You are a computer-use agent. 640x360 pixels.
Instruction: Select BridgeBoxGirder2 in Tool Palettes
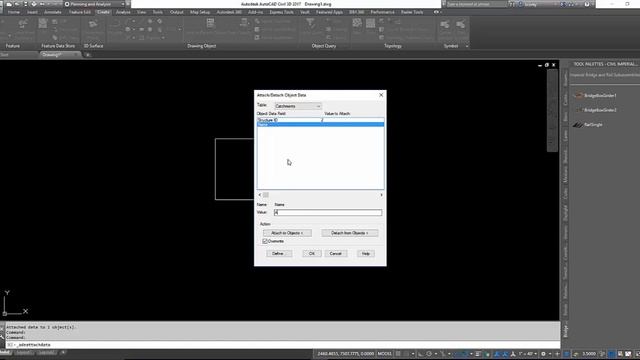click(596, 110)
